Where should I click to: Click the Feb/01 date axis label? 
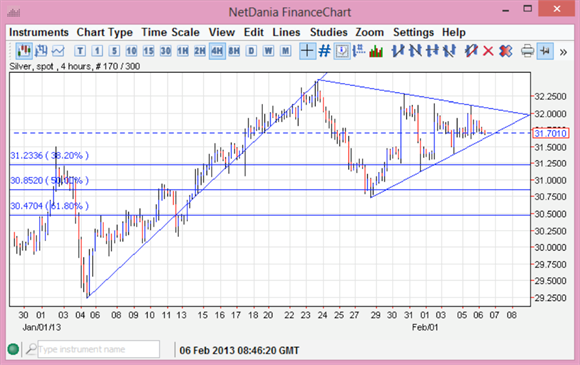[425, 327]
